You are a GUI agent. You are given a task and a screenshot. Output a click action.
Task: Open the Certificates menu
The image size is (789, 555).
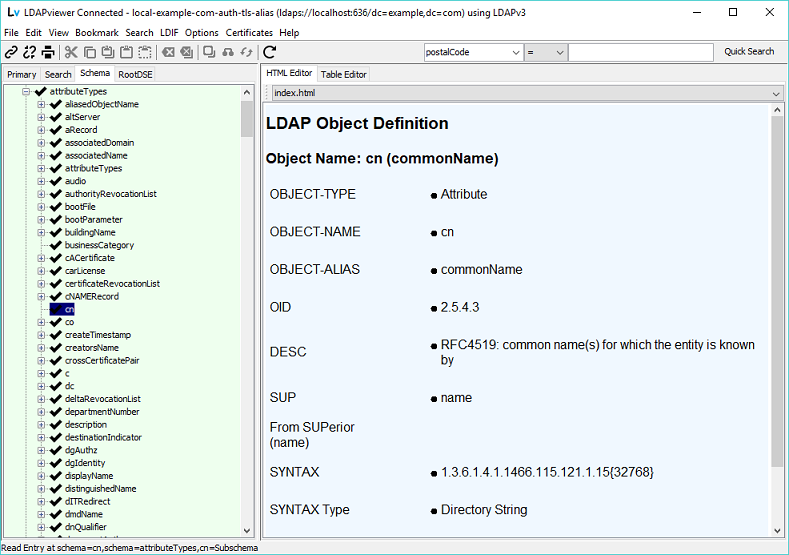(x=249, y=33)
